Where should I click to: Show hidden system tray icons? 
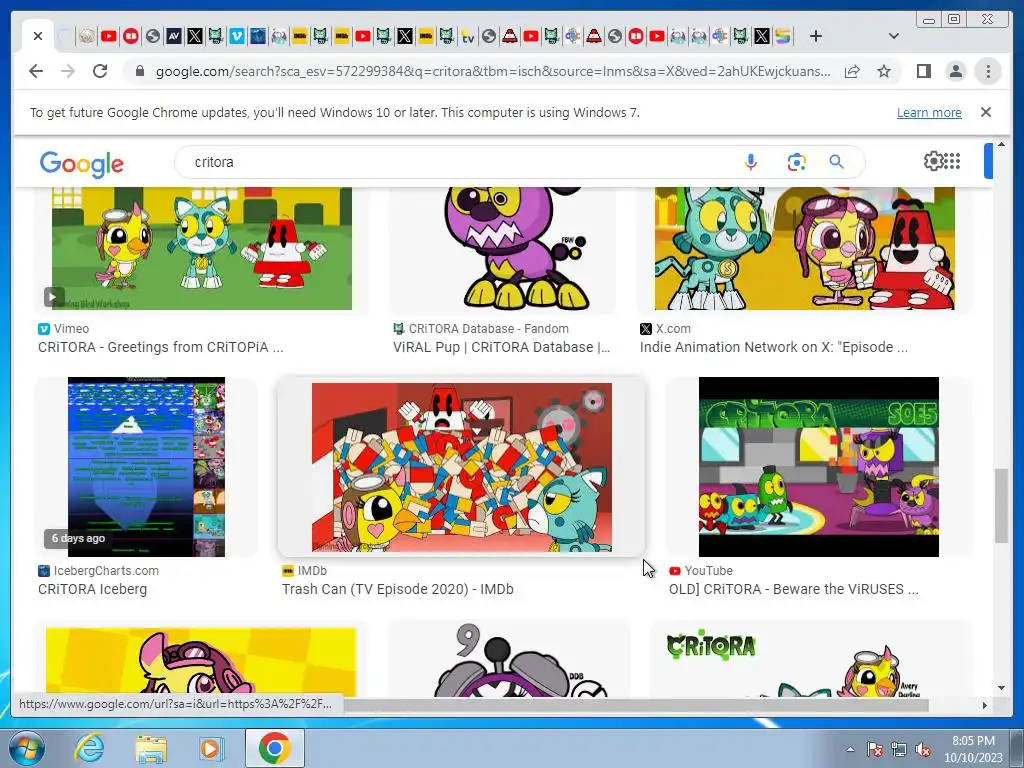(850, 749)
